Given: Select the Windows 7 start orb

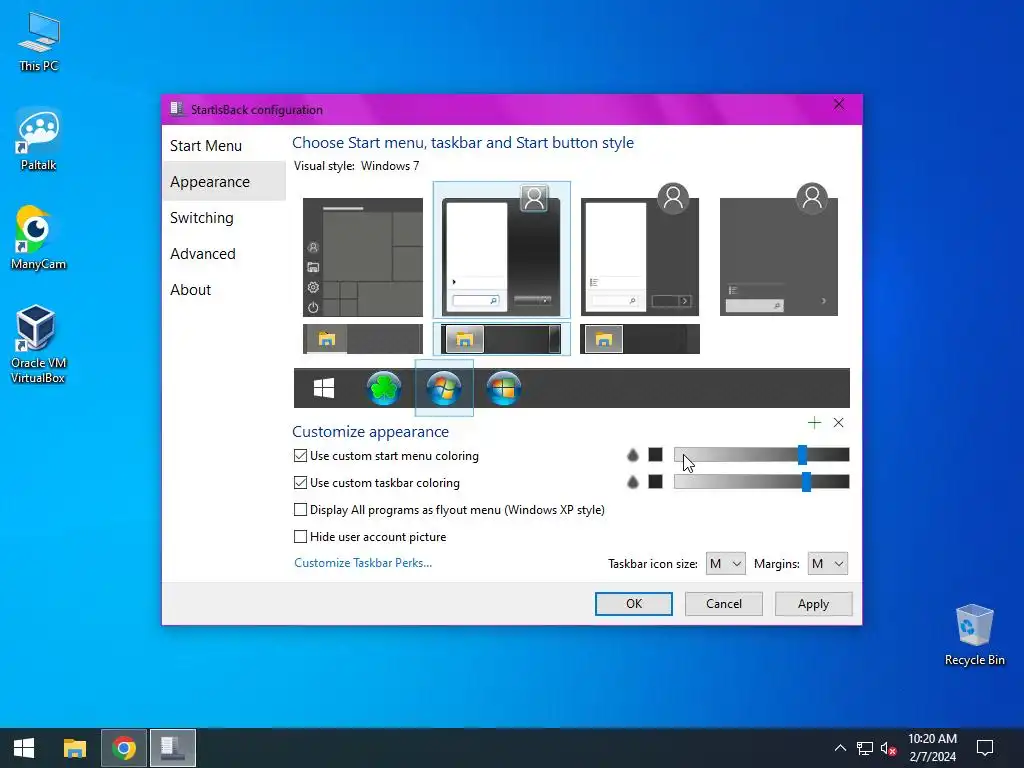Looking at the screenshot, I should tap(444, 388).
